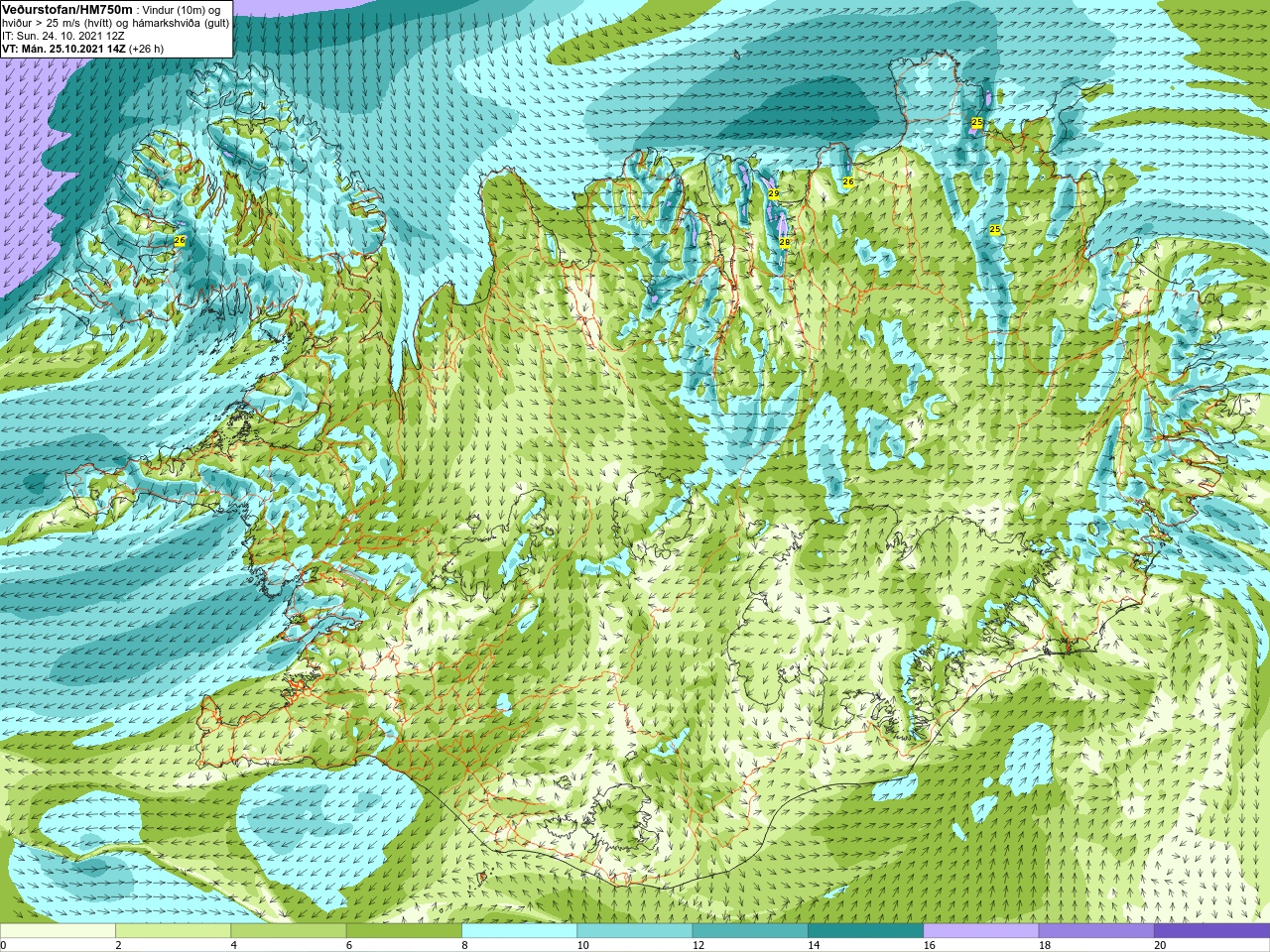Click the '10' scale tick label

[582, 945]
